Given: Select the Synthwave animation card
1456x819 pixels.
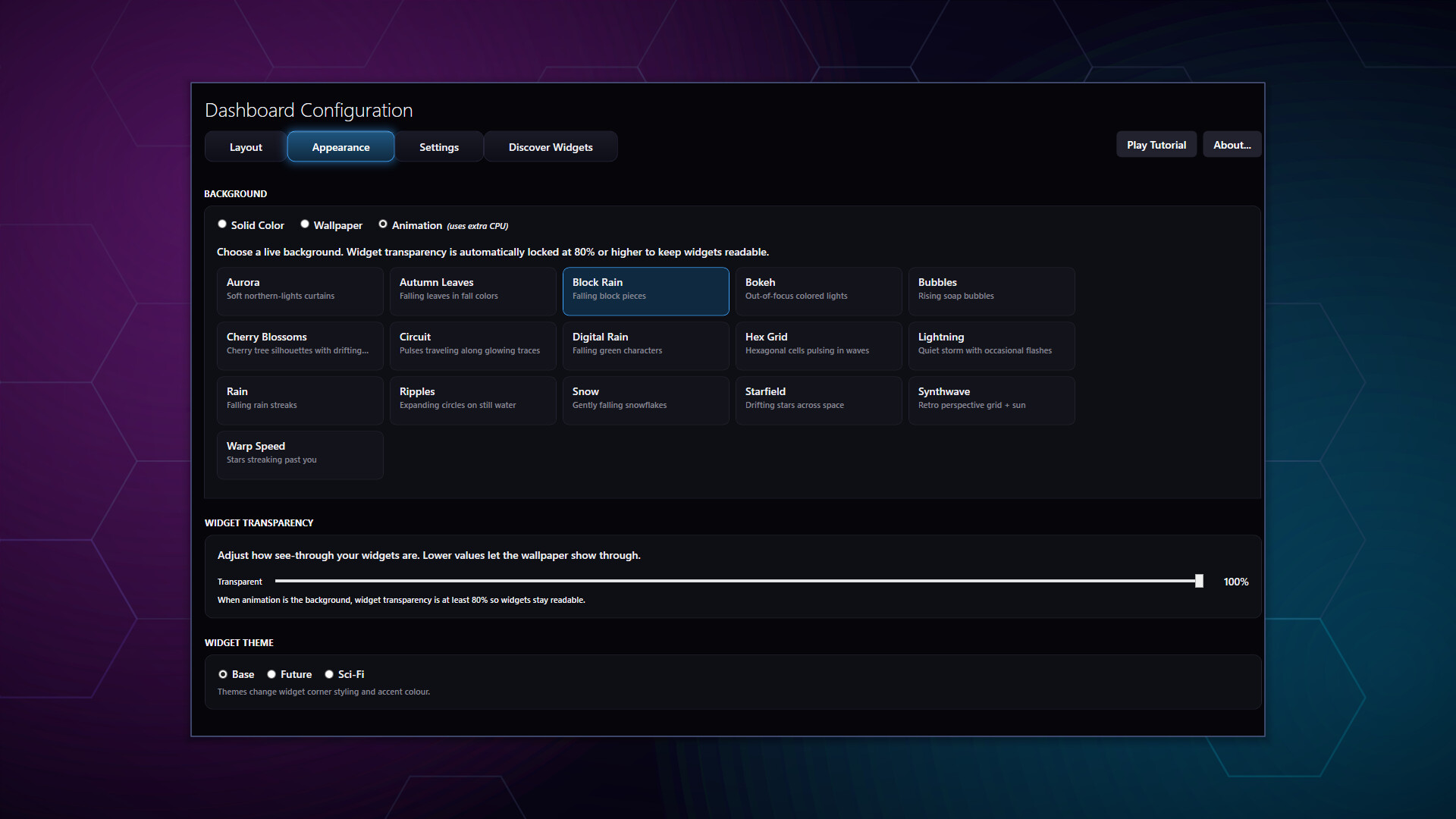Looking at the screenshot, I should click(x=992, y=400).
